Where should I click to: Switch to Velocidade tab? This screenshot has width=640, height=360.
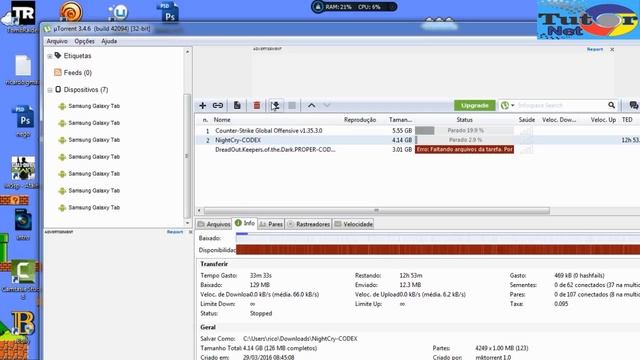(x=353, y=224)
